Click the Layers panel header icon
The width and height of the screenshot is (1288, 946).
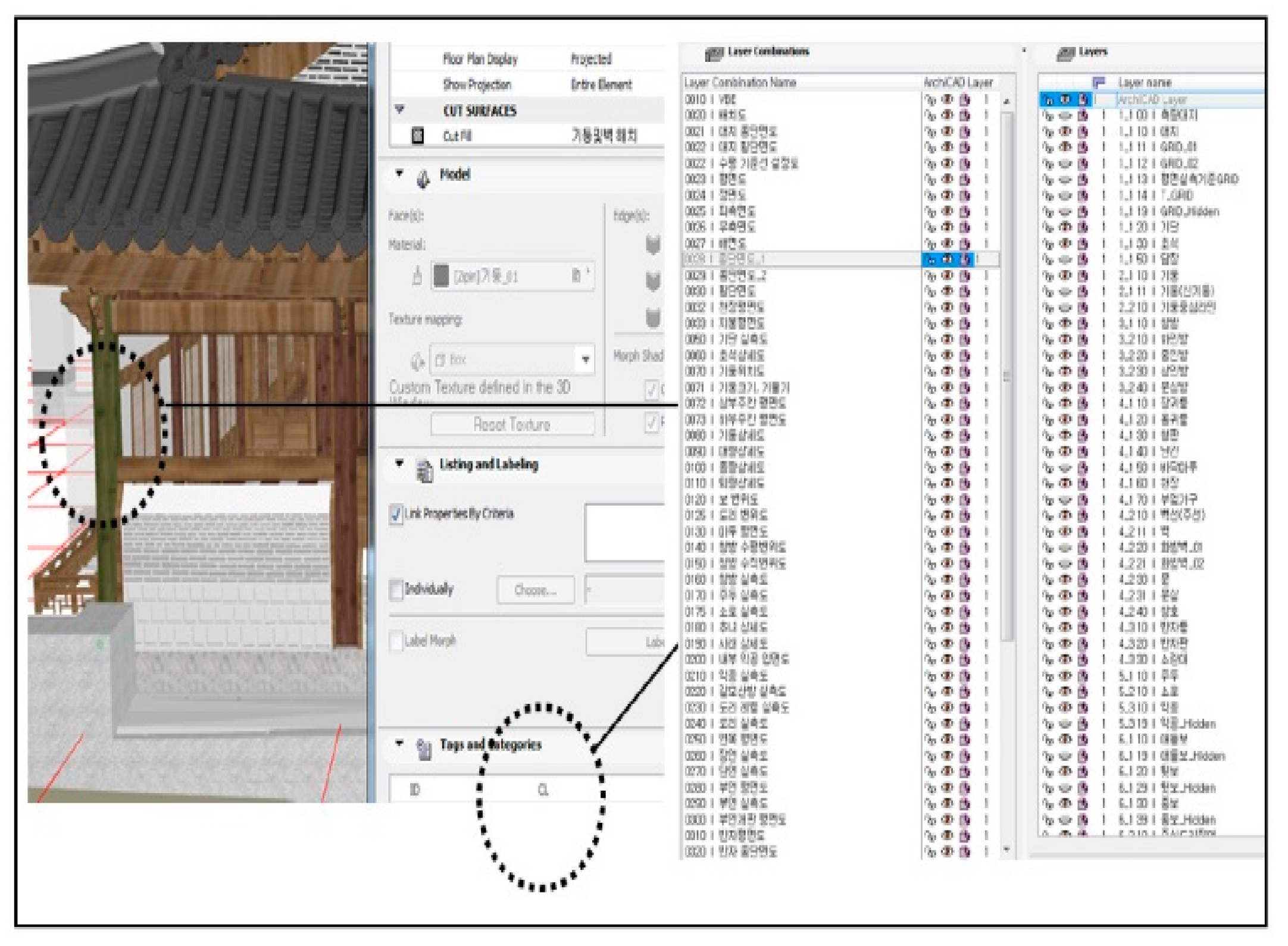(x=1065, y=54)
